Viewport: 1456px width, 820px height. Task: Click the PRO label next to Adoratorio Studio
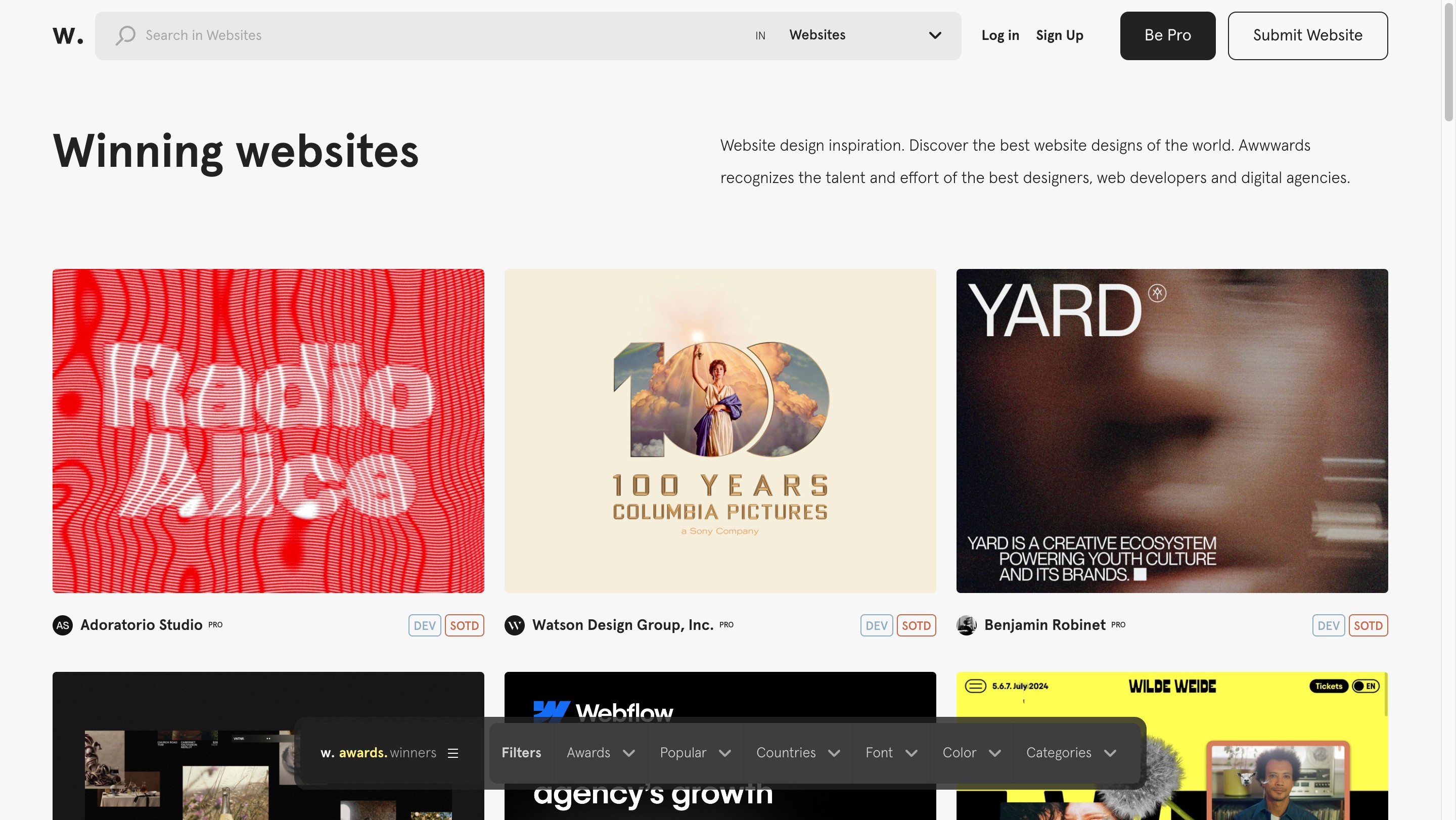click(215, 625)
